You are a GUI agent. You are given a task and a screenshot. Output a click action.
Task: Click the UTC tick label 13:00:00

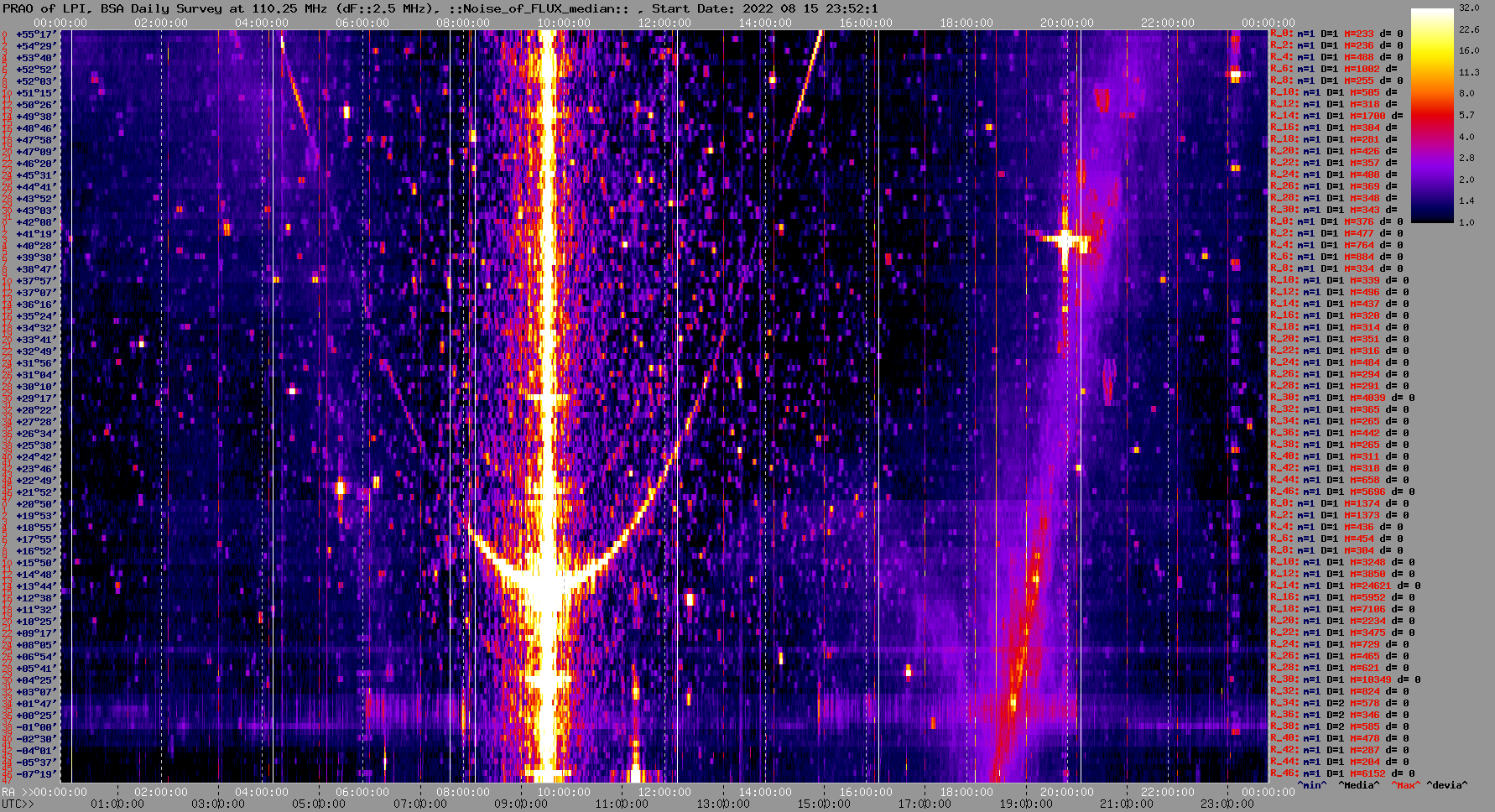click(723, 804)
